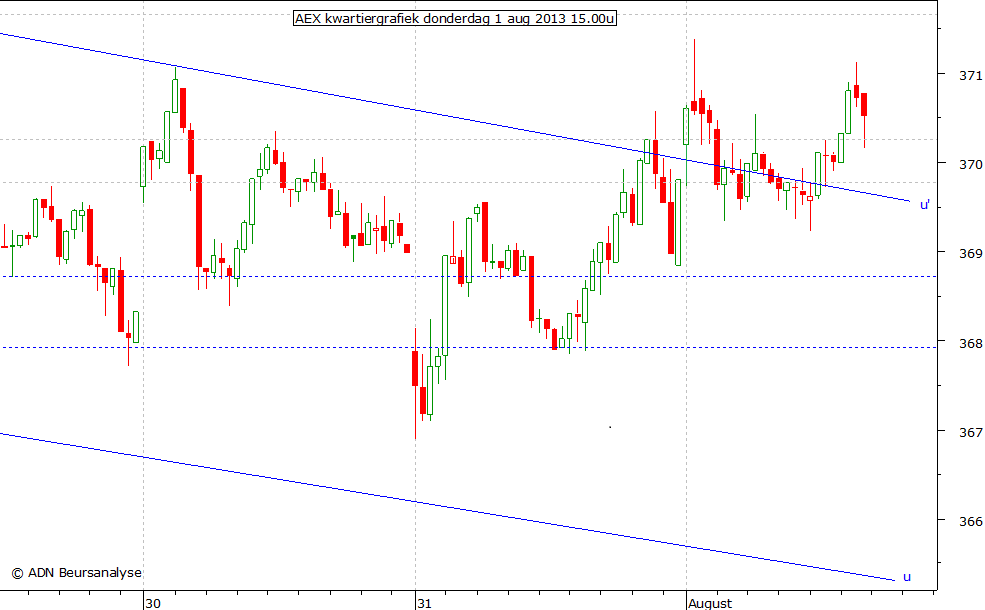
Task: Click the lower trendline label u
Action: coord(906,577)
